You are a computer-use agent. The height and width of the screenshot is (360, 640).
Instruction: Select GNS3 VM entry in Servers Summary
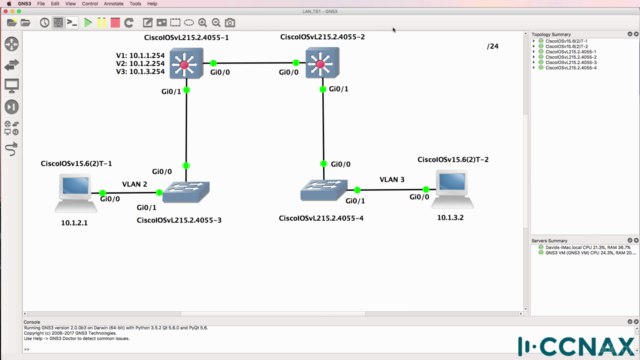click(x=587, y=253)
